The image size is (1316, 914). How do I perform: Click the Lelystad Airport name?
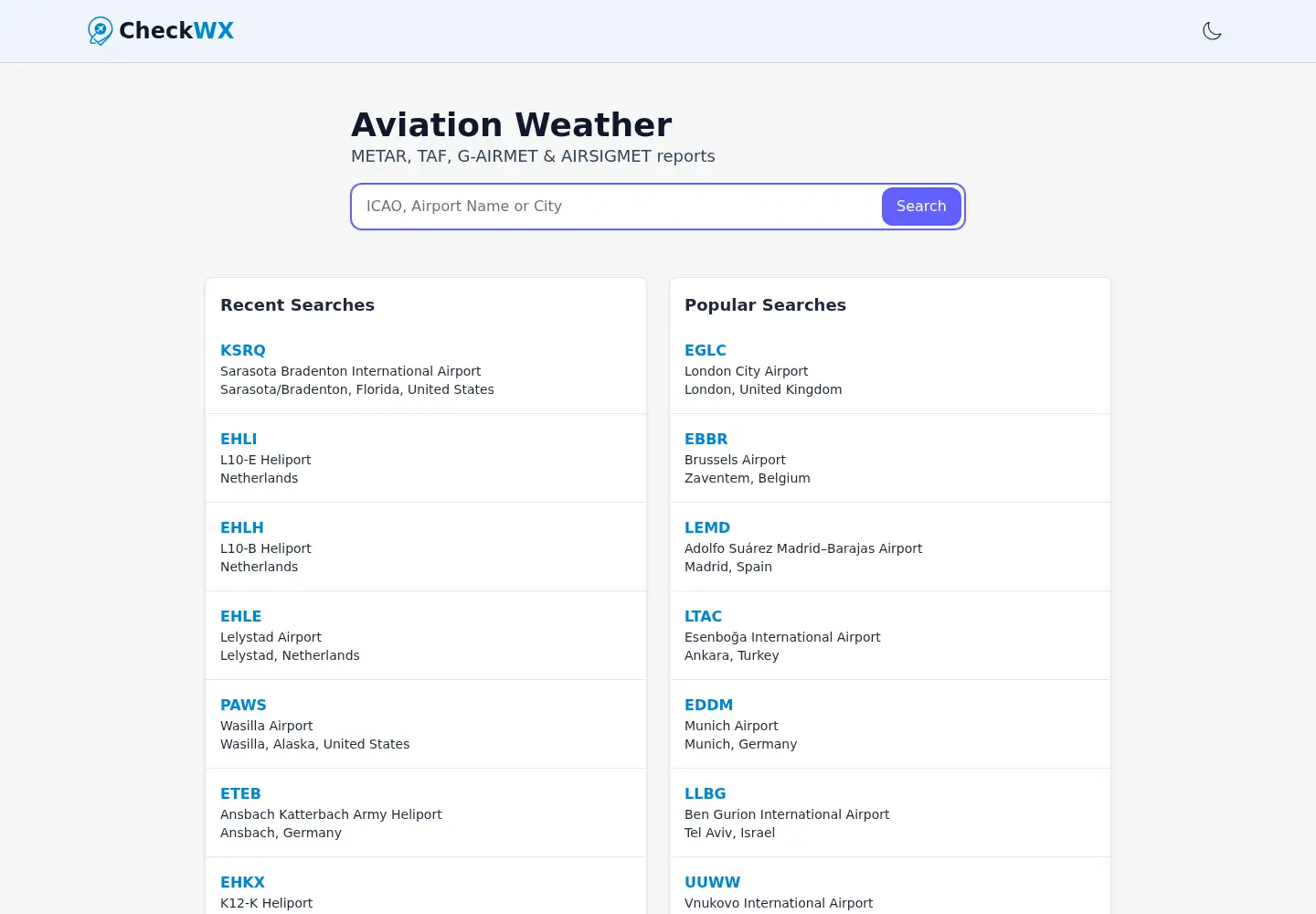pyautogui.click(x=271, y=637)
